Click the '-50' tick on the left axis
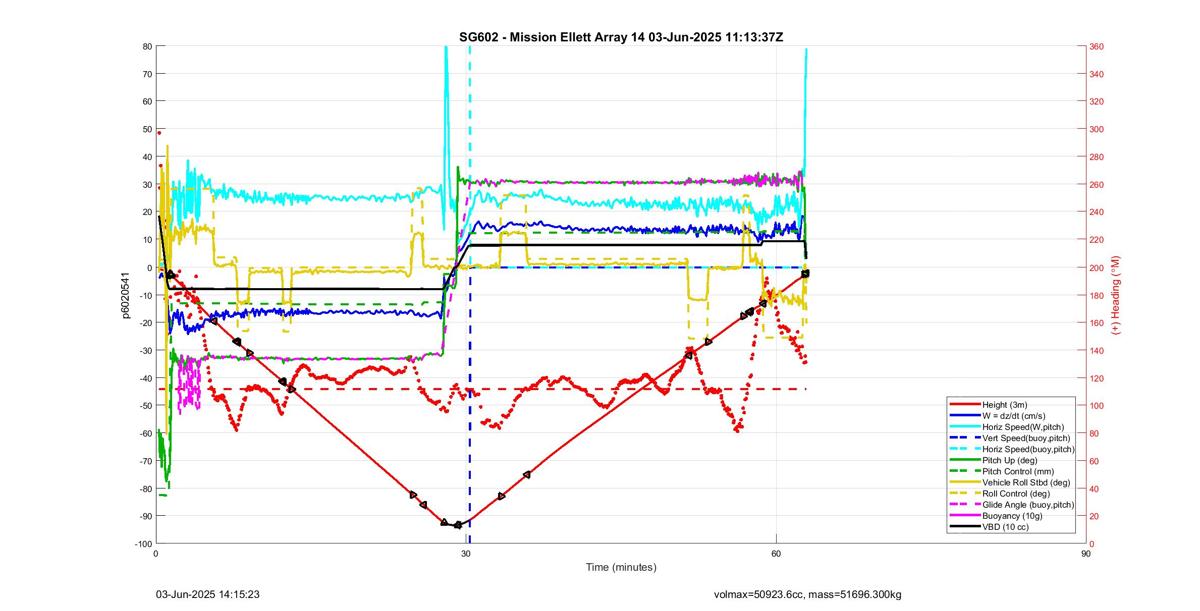 click(x=144, y=405)
